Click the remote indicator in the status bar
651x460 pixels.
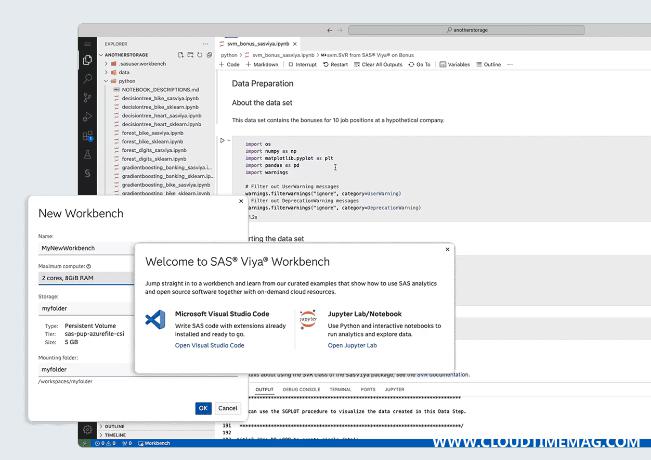click(85, 443)
